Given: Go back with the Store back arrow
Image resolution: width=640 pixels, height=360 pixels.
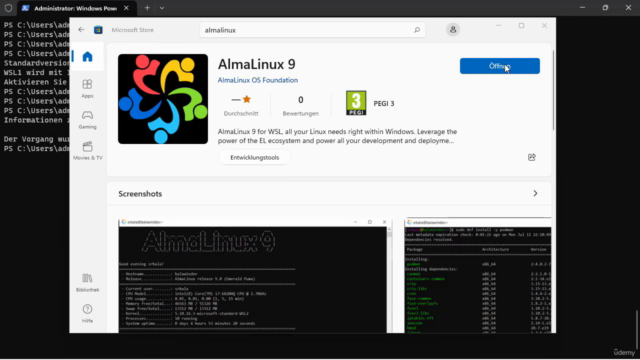Looking at the screenshot, I should (81, 29).
